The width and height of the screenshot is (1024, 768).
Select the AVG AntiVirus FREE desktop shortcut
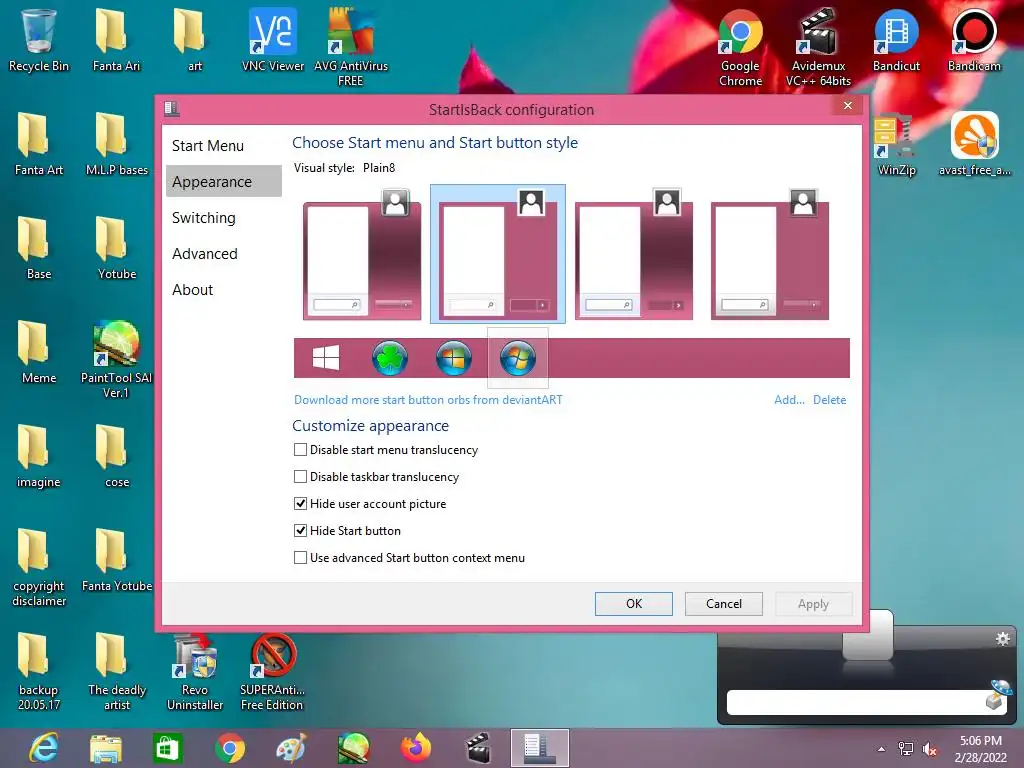351,47
